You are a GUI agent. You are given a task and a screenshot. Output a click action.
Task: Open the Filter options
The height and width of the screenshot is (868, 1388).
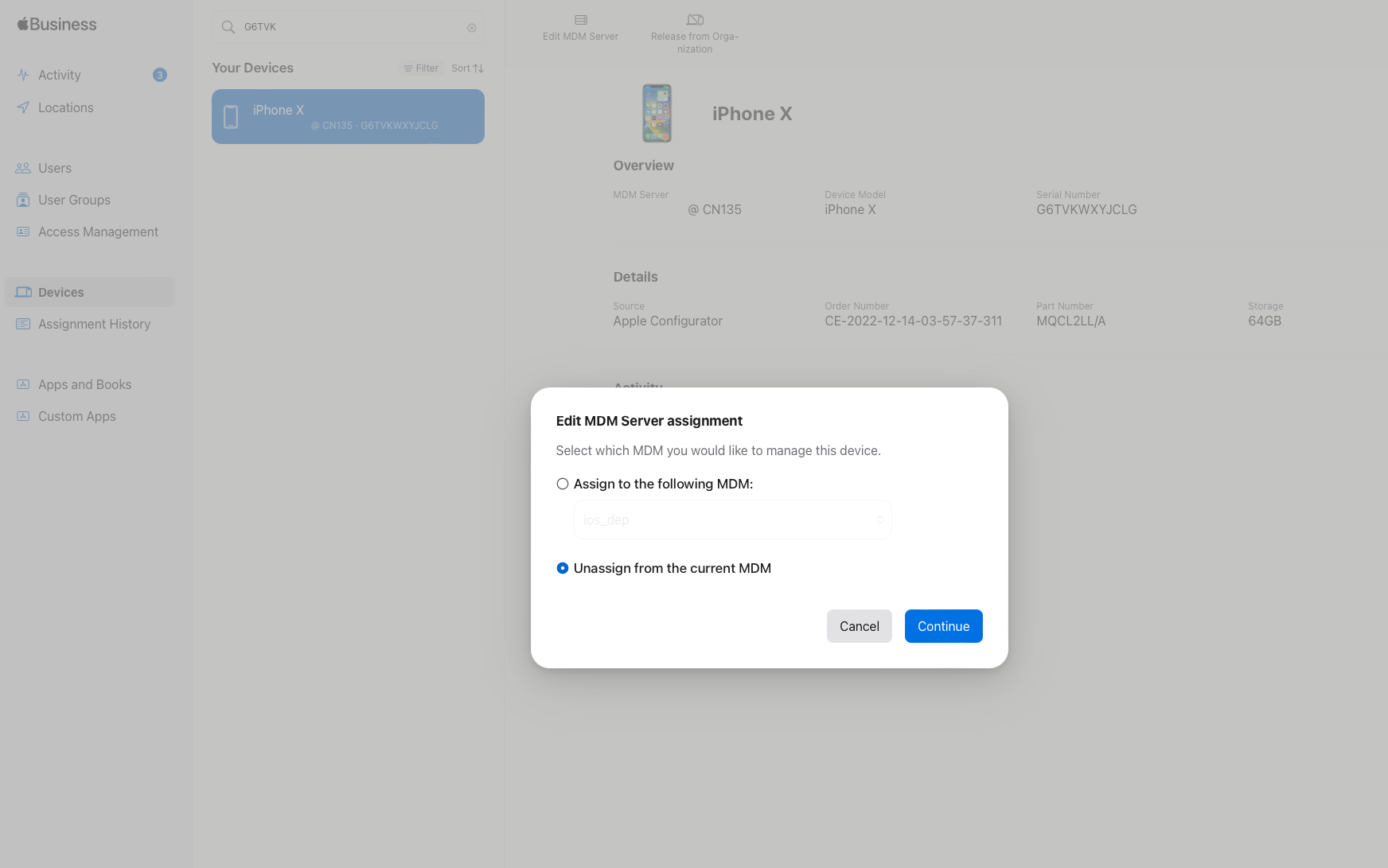[x=420, y=68]
